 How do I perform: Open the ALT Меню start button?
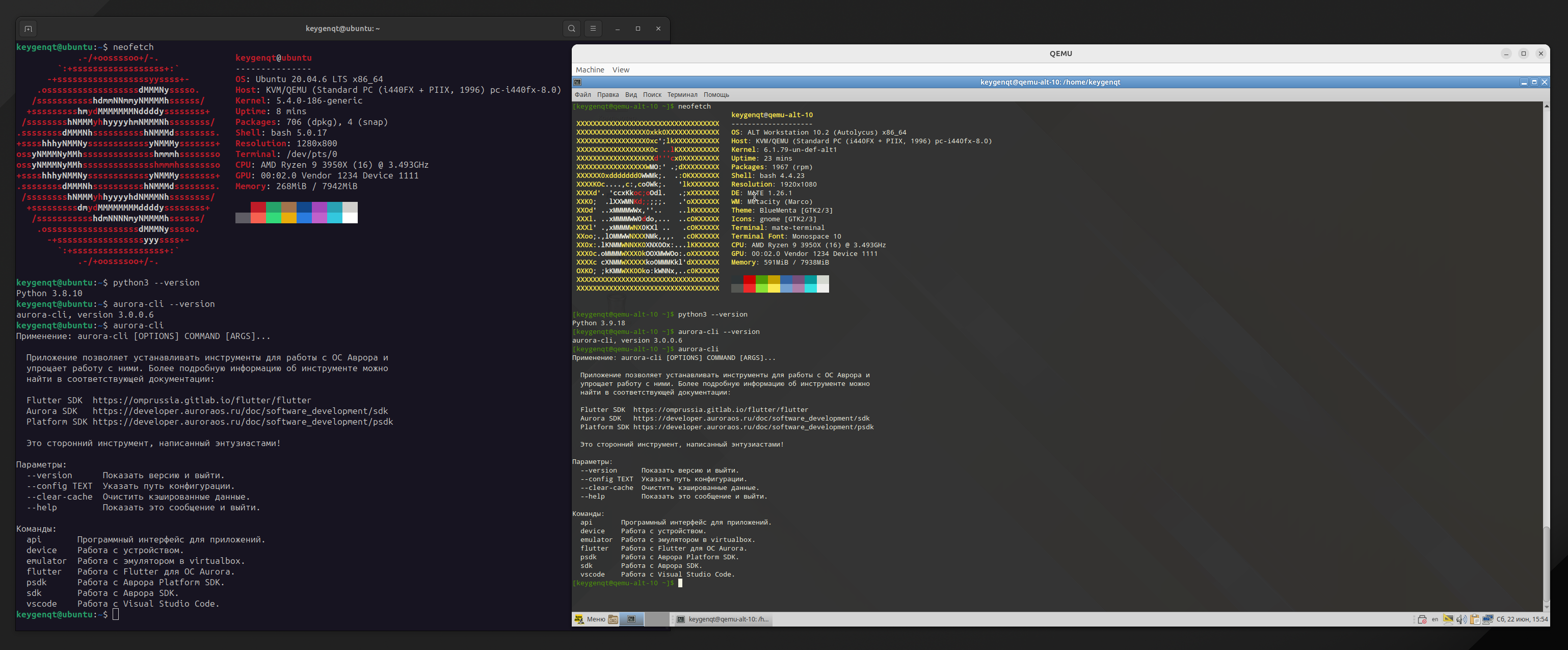point(590,619)
